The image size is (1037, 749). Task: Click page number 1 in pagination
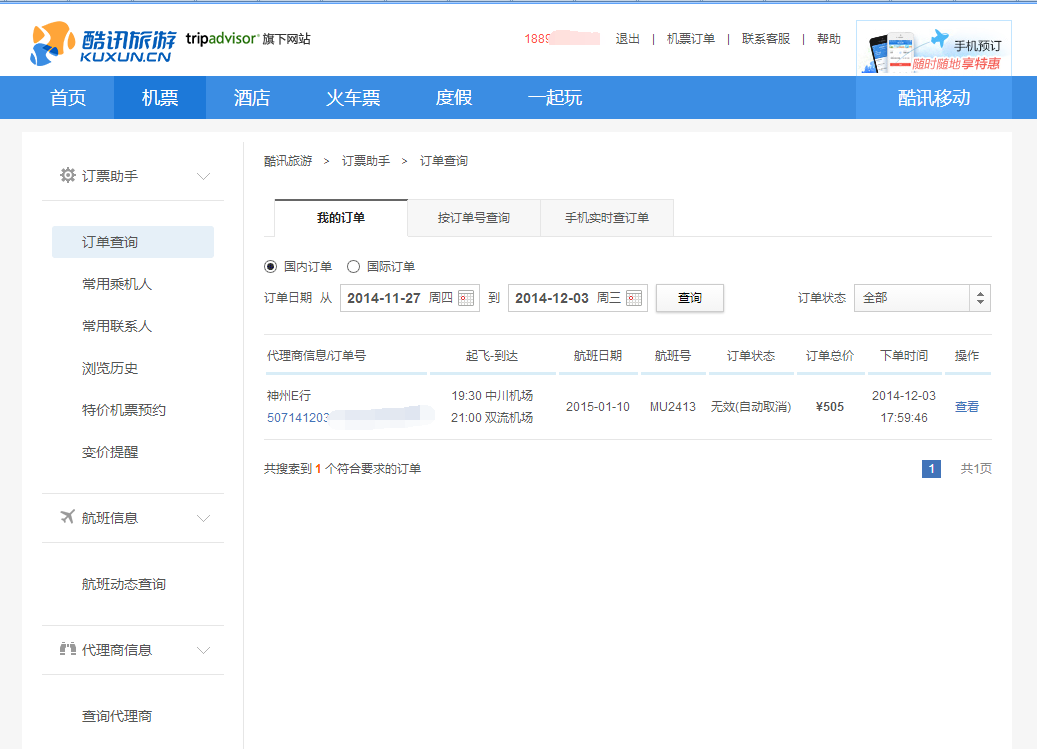point(931,469)
